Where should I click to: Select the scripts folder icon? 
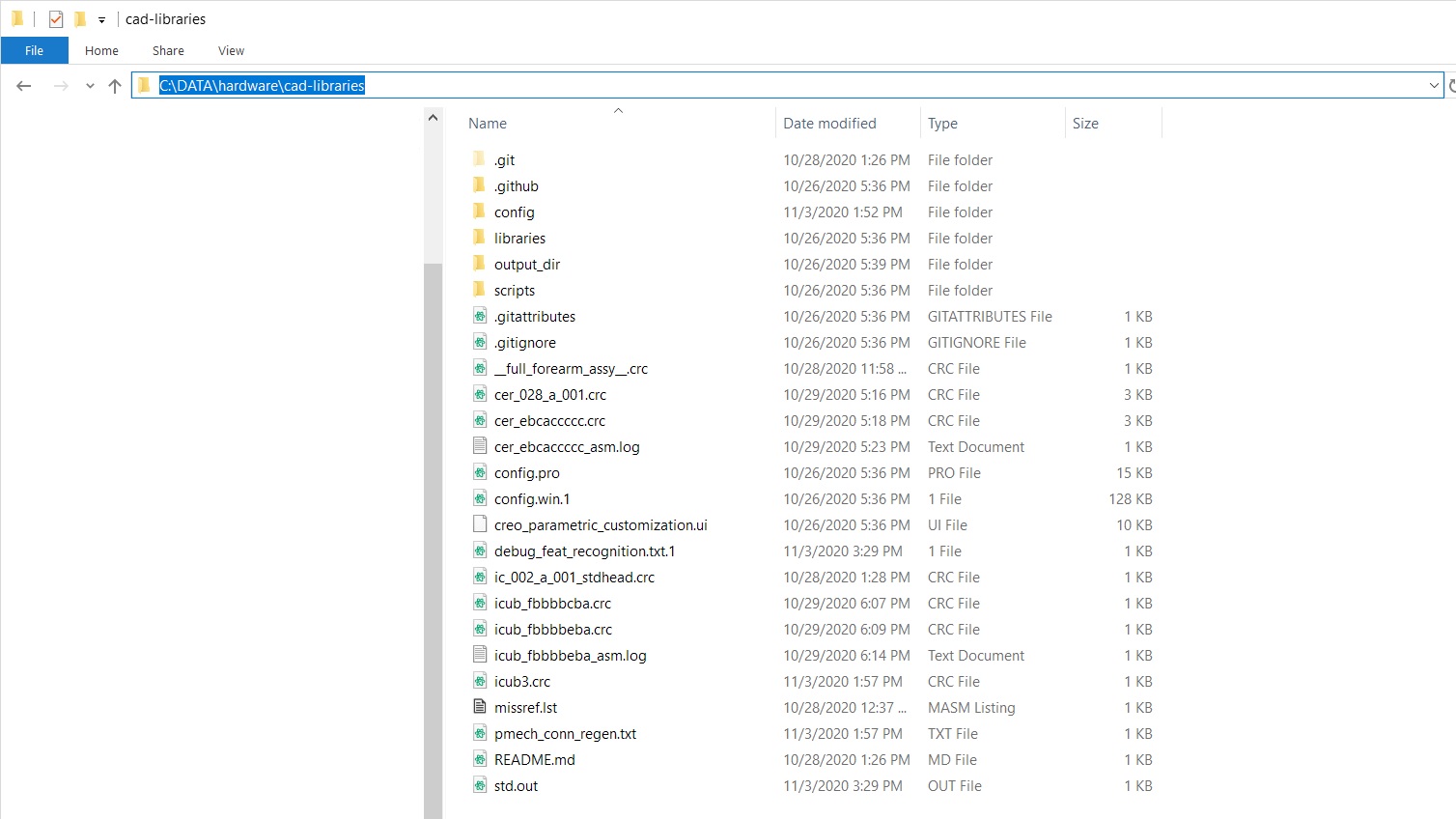(x=480, y=290)
